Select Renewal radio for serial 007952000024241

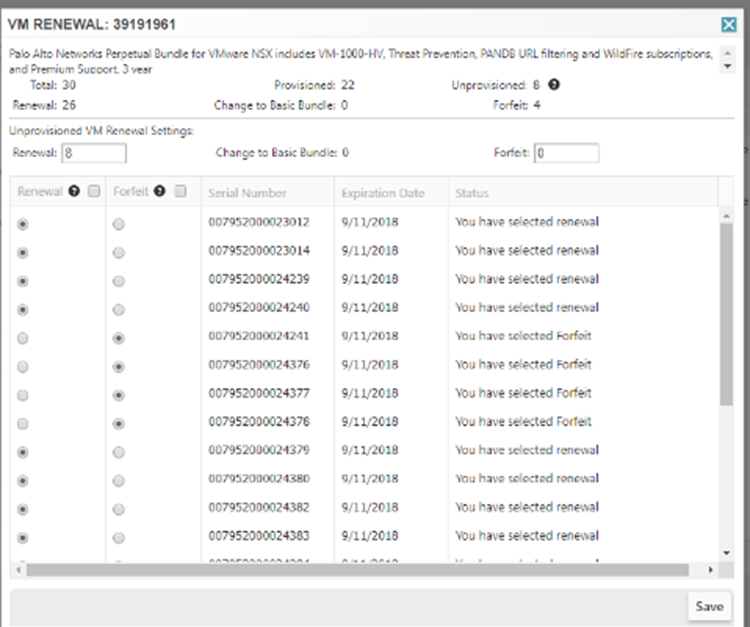[x=24, y=339]
